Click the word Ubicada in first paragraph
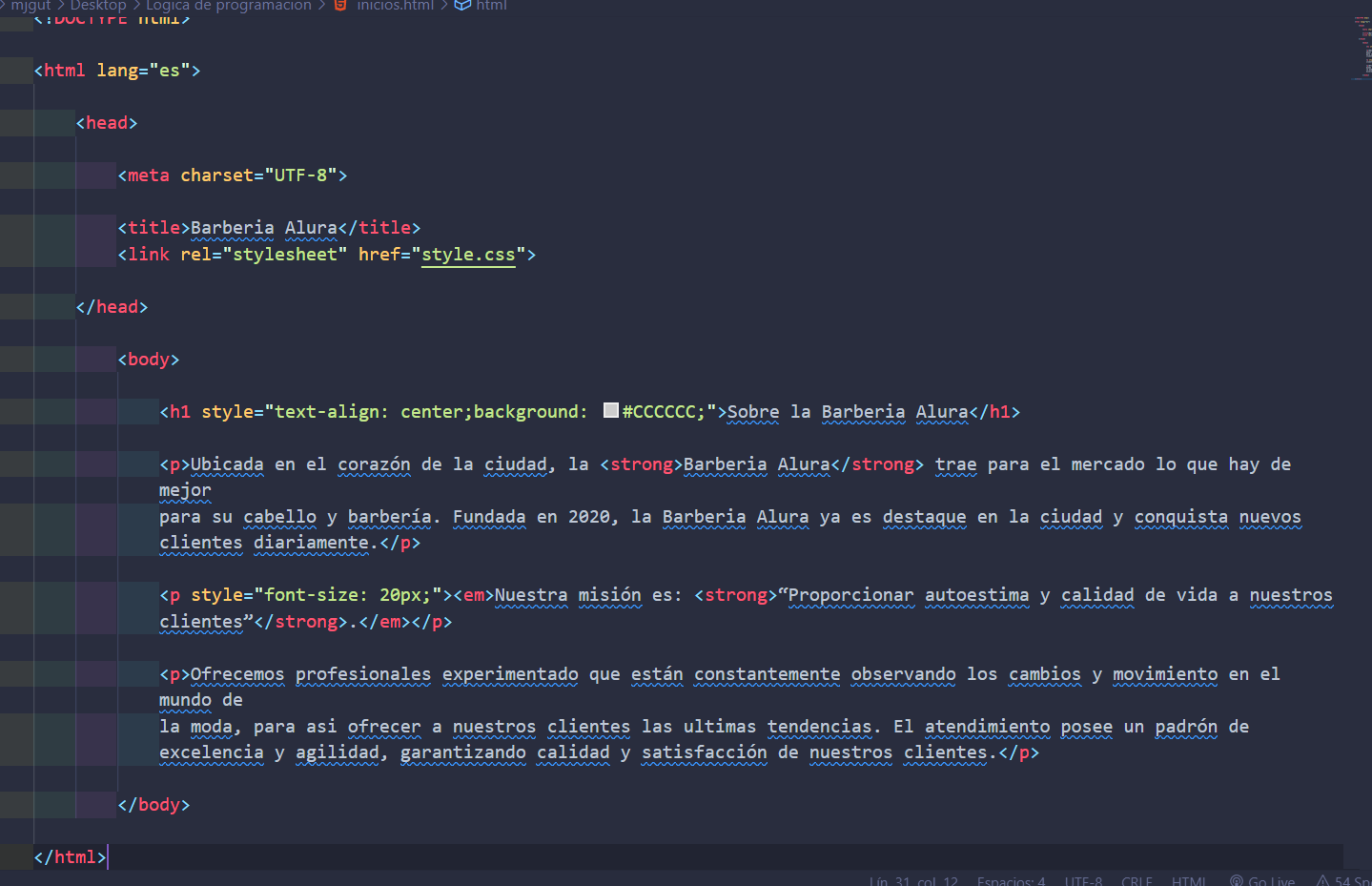This screenshot has height=886, width=1372. pos(227,464)
